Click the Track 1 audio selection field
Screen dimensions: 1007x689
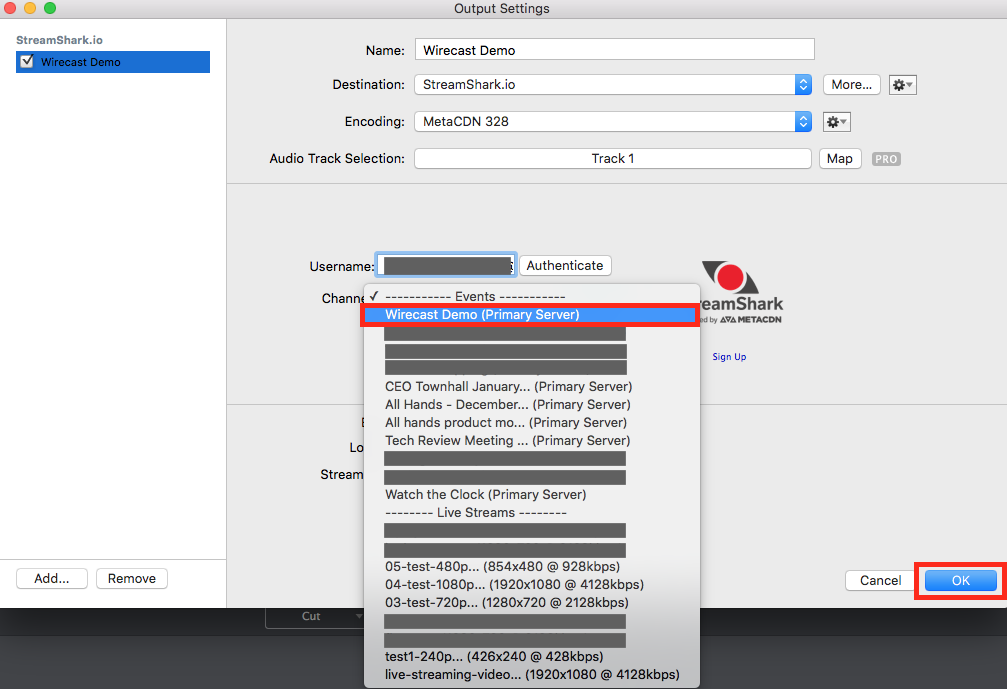613,159
